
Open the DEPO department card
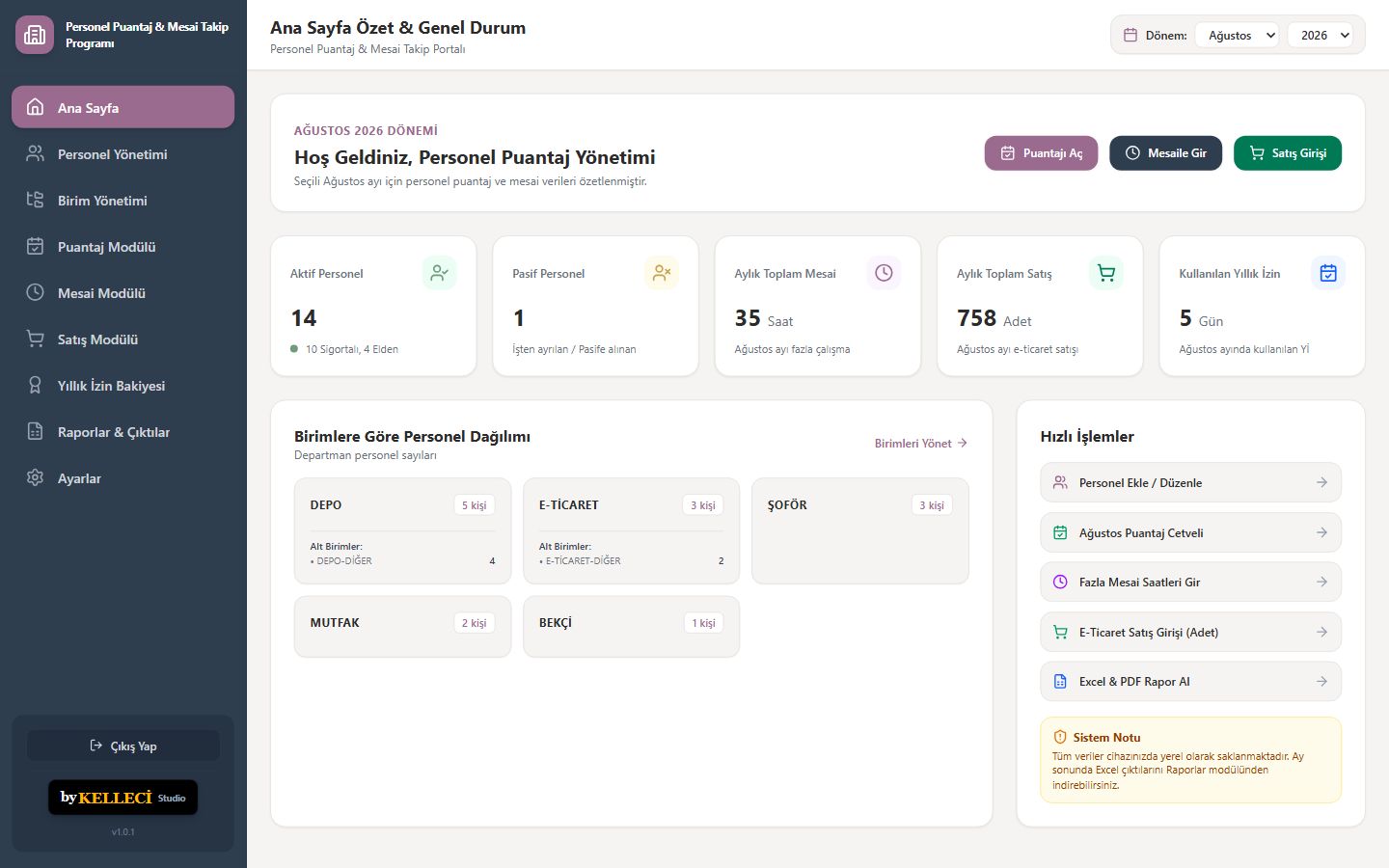point(403,531)
